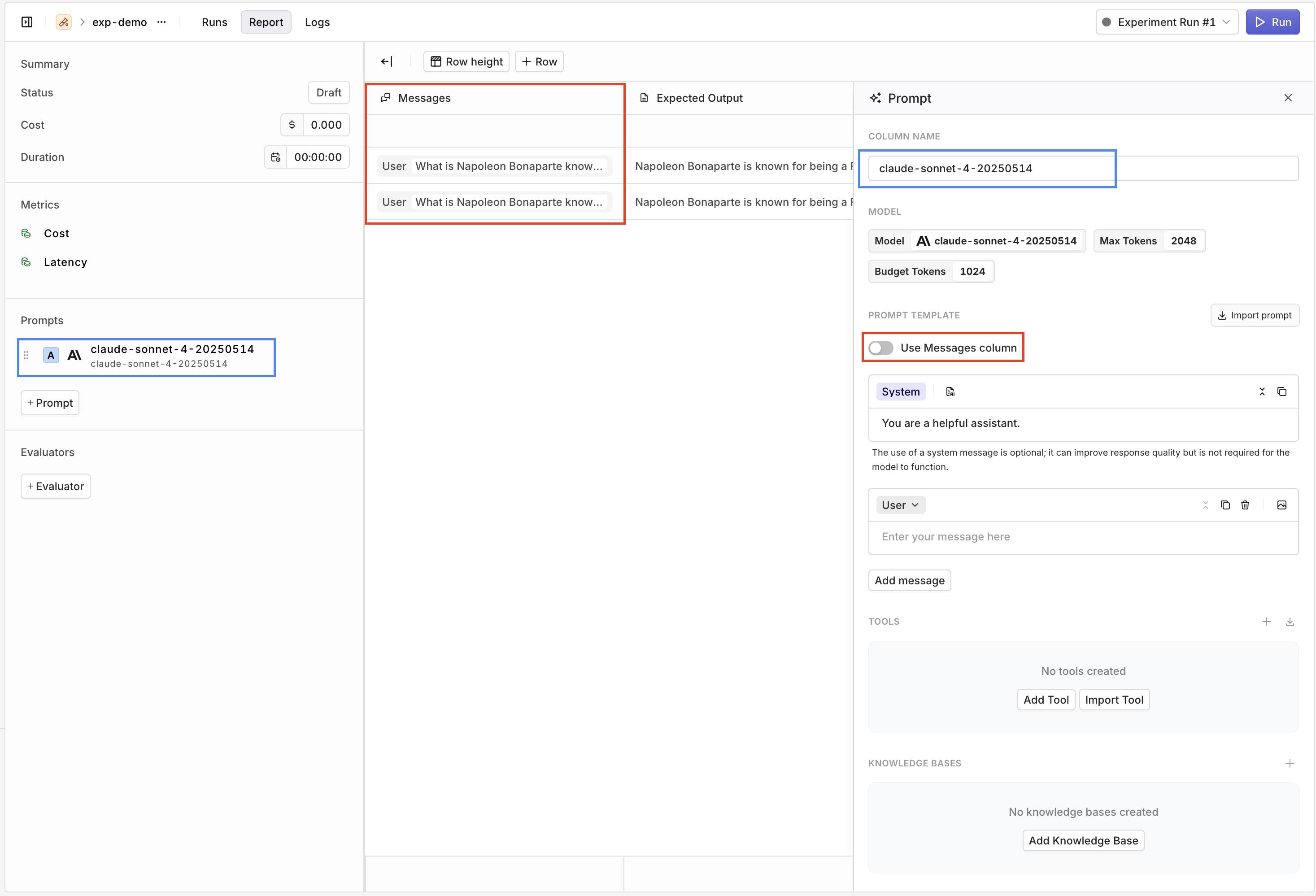The width and height of the screenshot is (1316, 896).
Task: Attach an image to User message
Action: [1282, 505]
